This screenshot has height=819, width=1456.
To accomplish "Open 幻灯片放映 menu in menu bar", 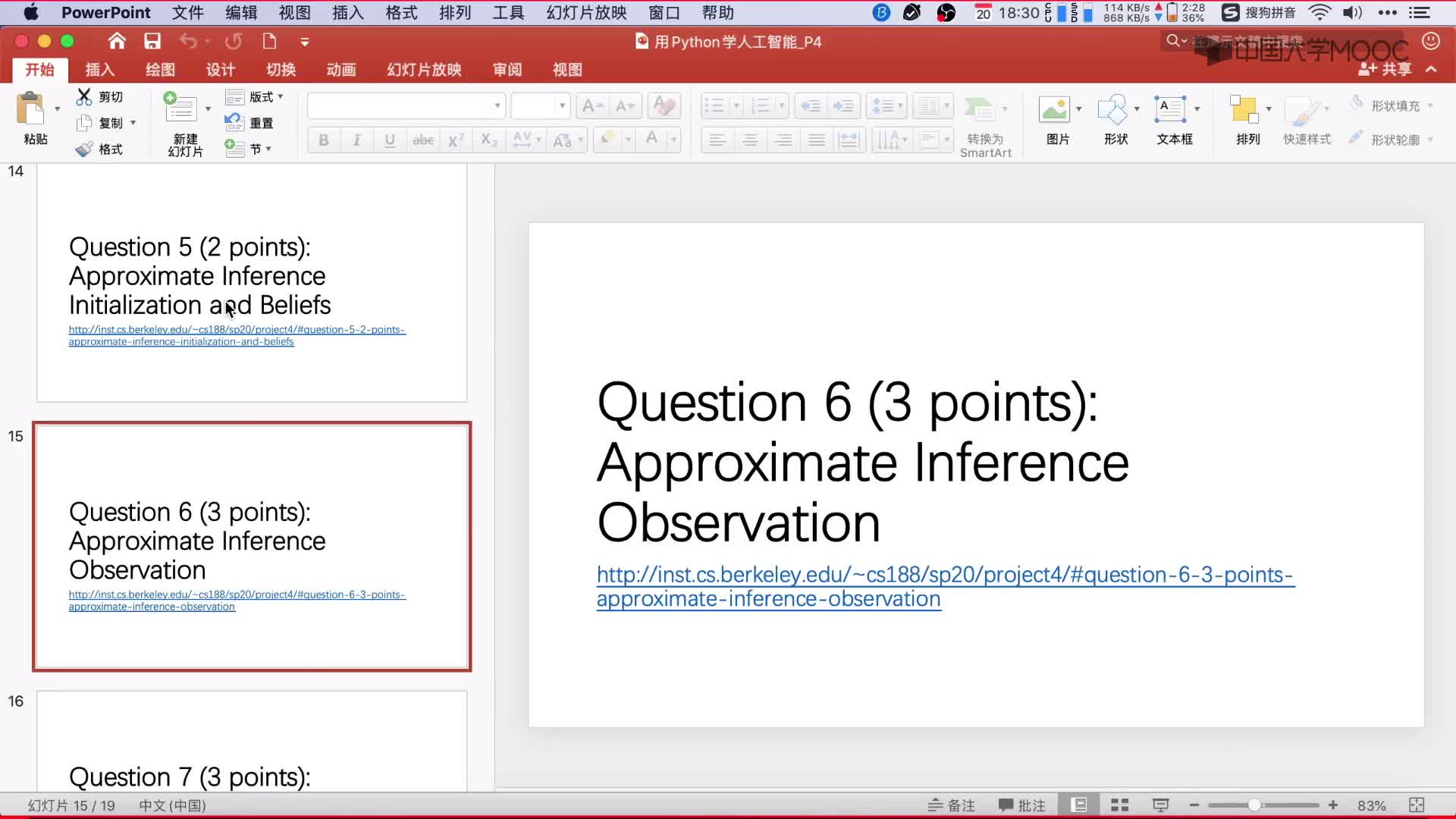I will (586, 12).
